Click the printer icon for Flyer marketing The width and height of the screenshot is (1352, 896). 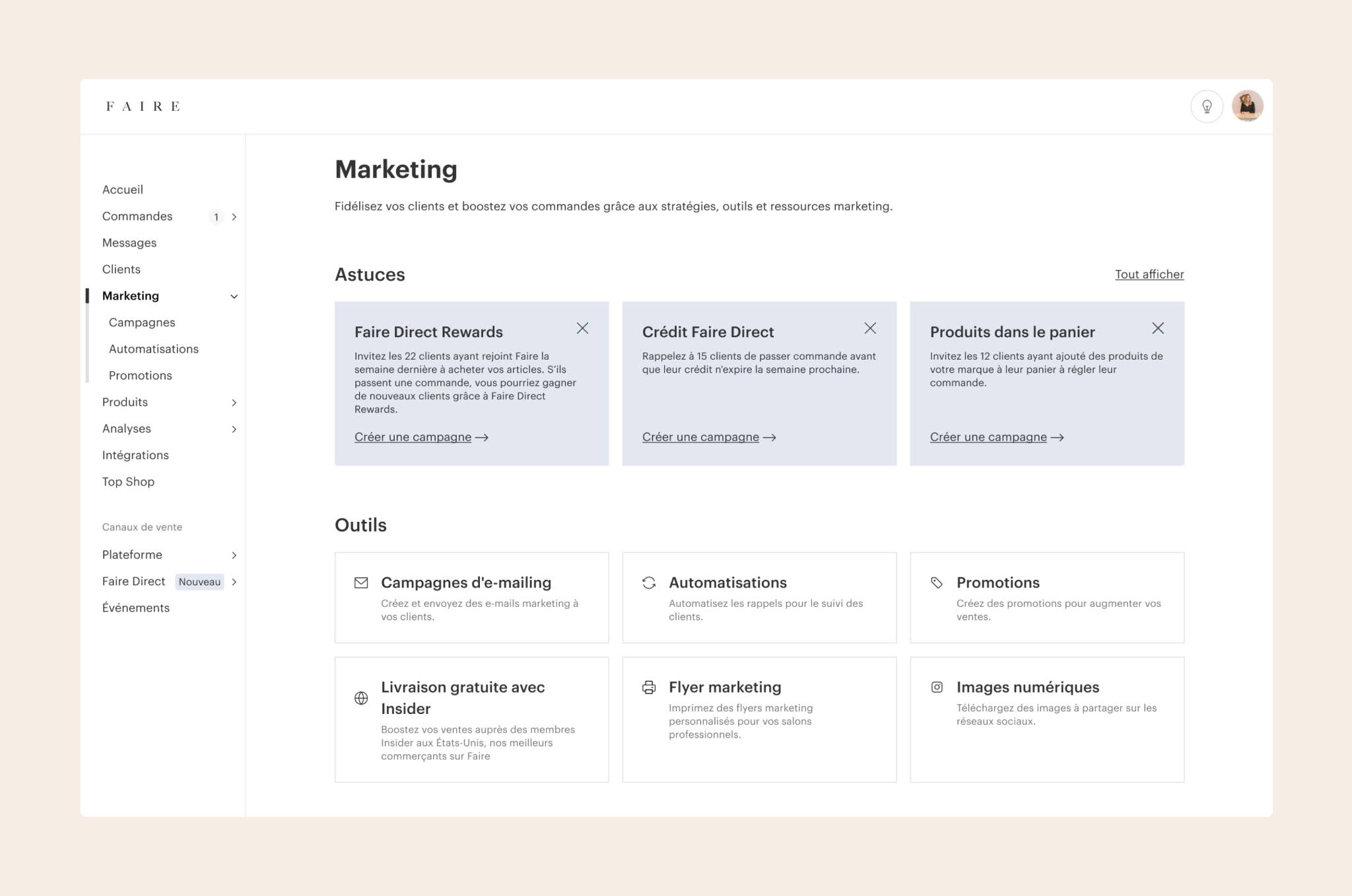tap(649, 688)
